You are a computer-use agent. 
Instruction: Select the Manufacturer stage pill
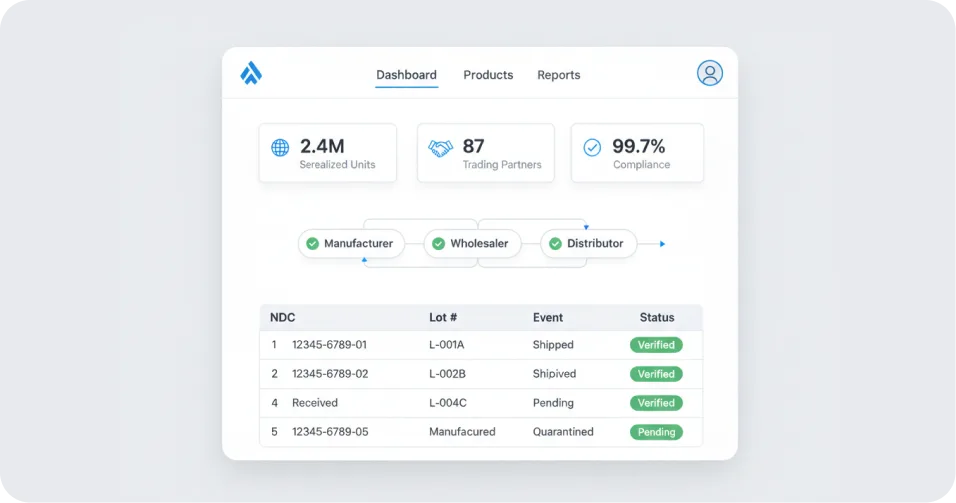(351, 244)
